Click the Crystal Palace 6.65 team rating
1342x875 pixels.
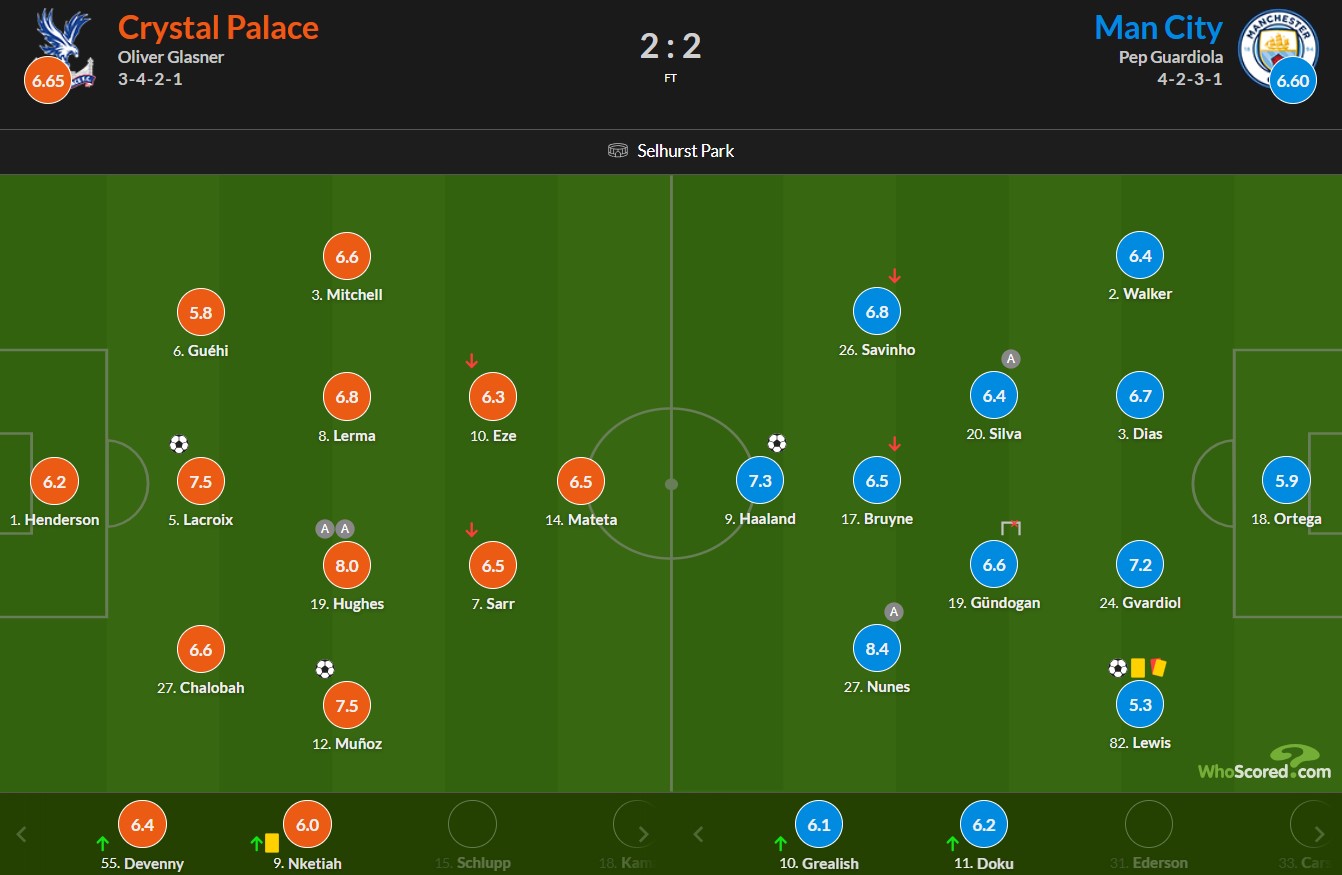pyautogui.click(x=48, y=81)
